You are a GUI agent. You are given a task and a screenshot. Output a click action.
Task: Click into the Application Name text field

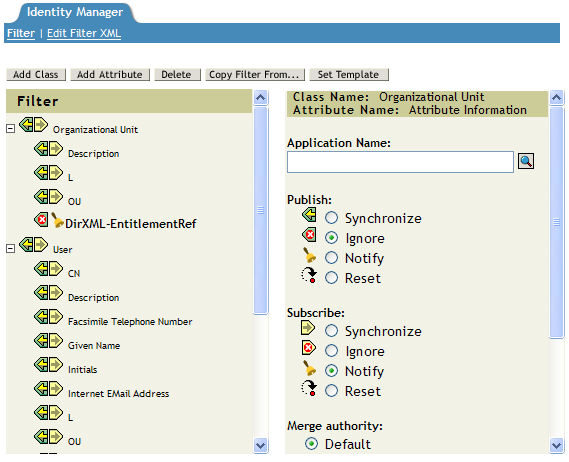(400, 162)
